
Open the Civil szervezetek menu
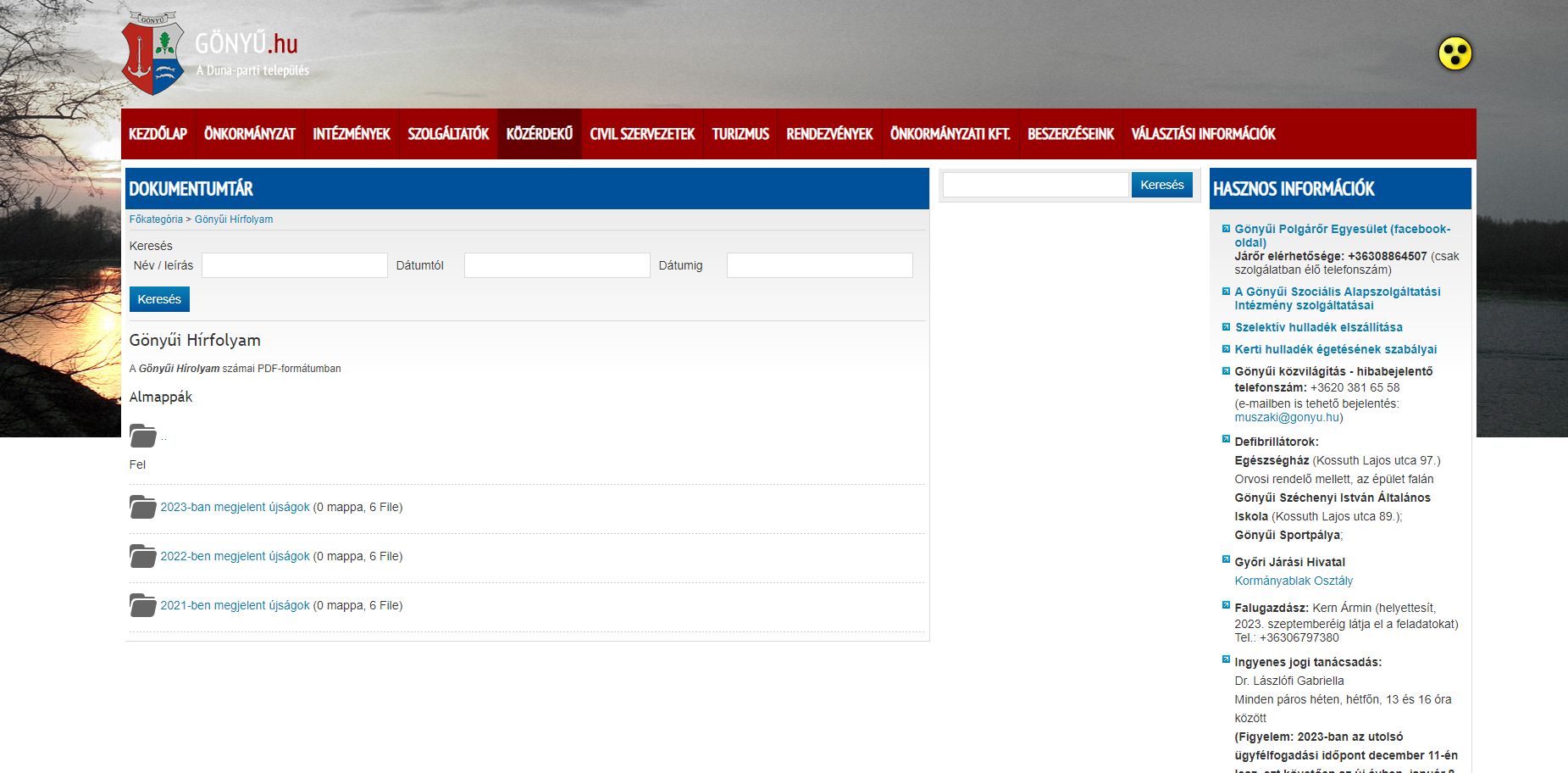coord(642,134)
